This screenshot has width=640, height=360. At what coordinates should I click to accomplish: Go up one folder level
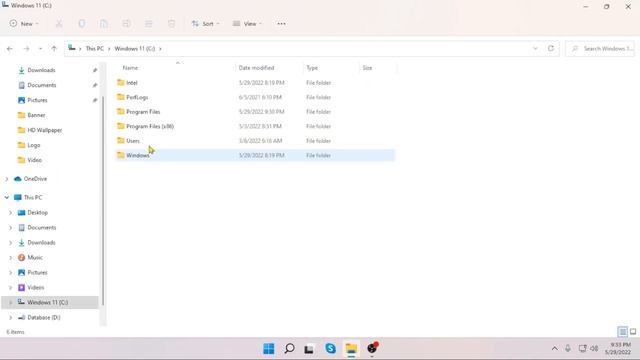(54, 49)
